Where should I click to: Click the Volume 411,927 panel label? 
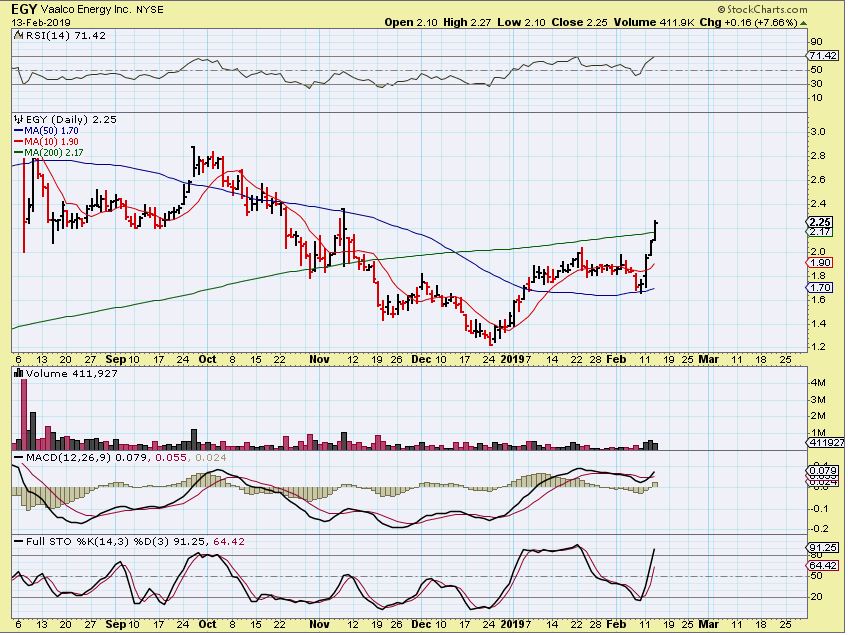tap(71, 374)
